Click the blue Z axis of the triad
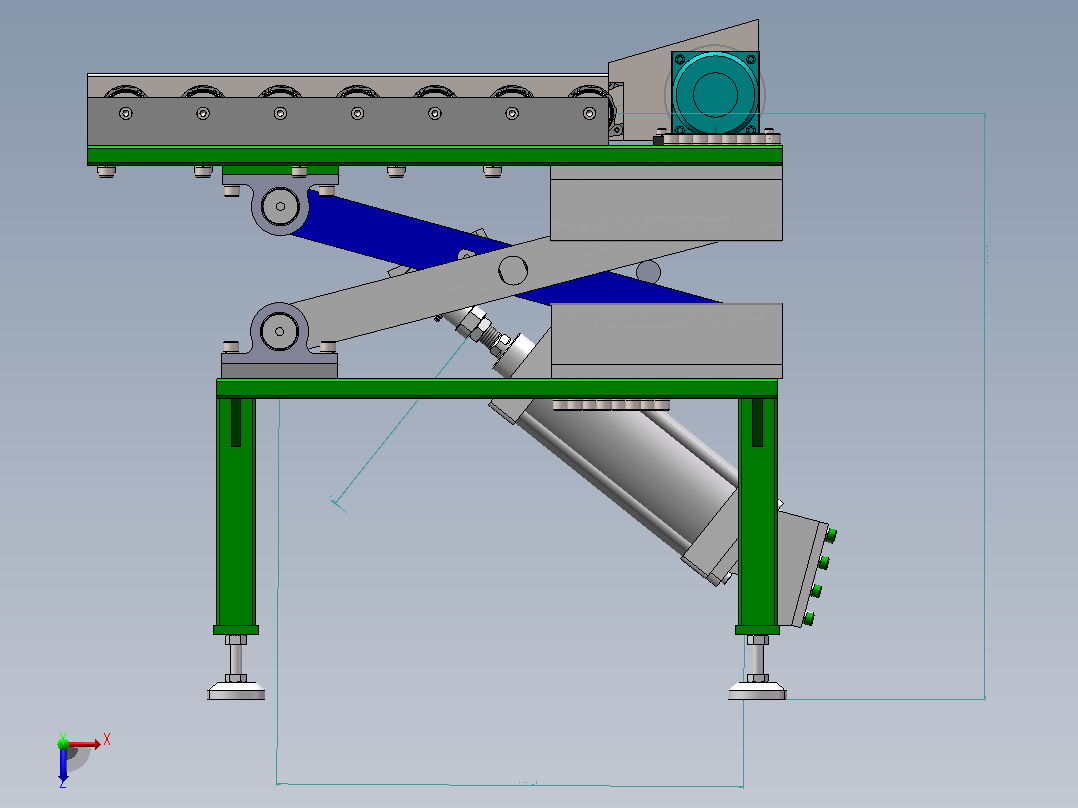The height and width of the screenshot is (808, 1078). (x=63, y=765)
